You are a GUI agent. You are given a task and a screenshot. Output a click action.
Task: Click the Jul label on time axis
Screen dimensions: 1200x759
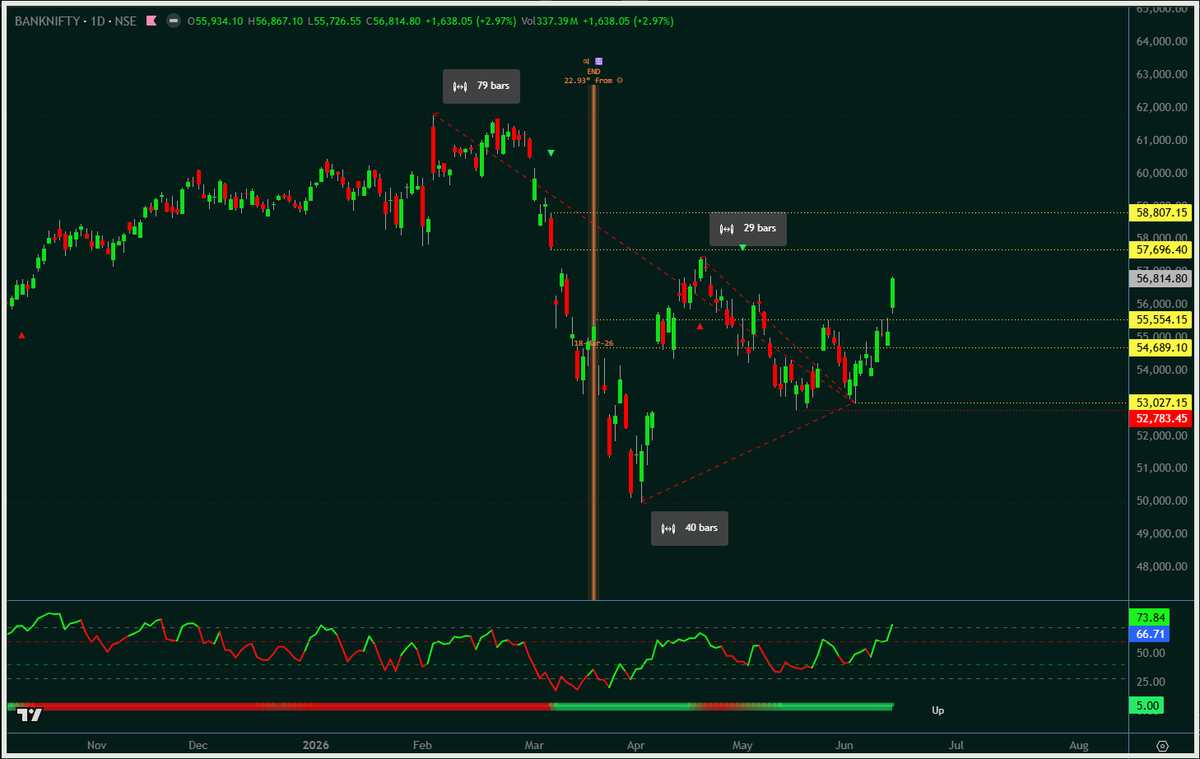(x=956, y=746)
